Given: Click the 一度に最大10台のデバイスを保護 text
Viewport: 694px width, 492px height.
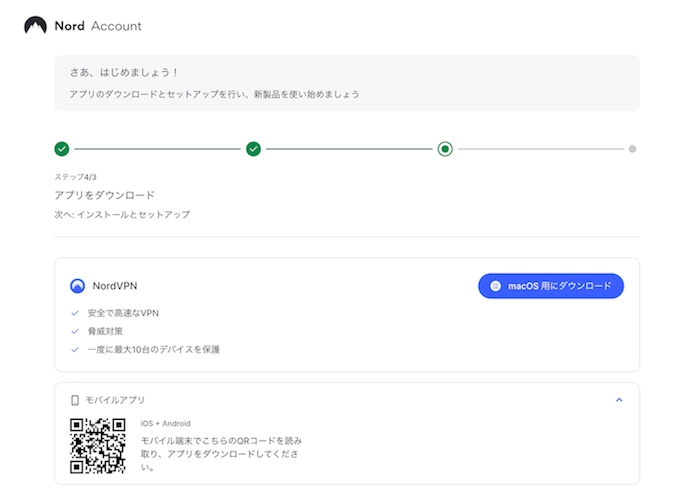Looking at the screenshot, I should point(154,350).
